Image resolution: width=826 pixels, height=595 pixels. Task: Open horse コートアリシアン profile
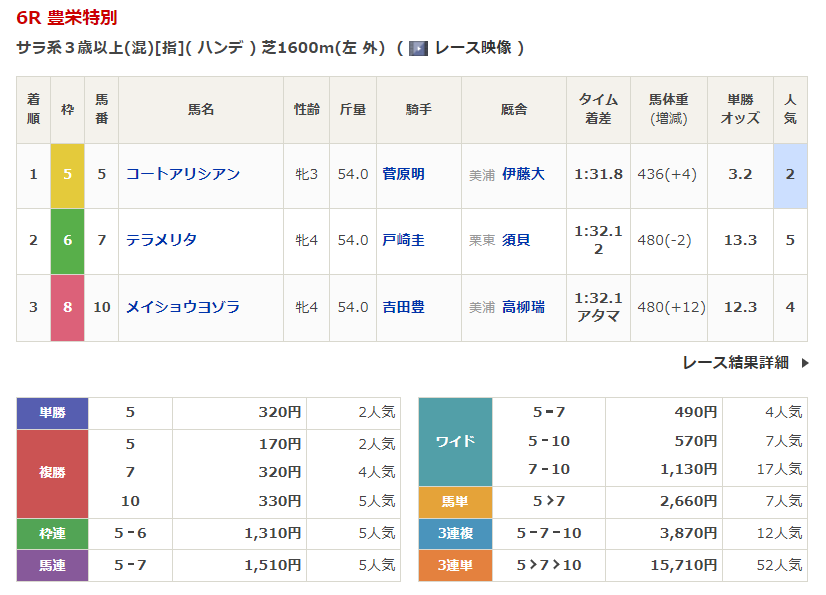click(183, 174)
